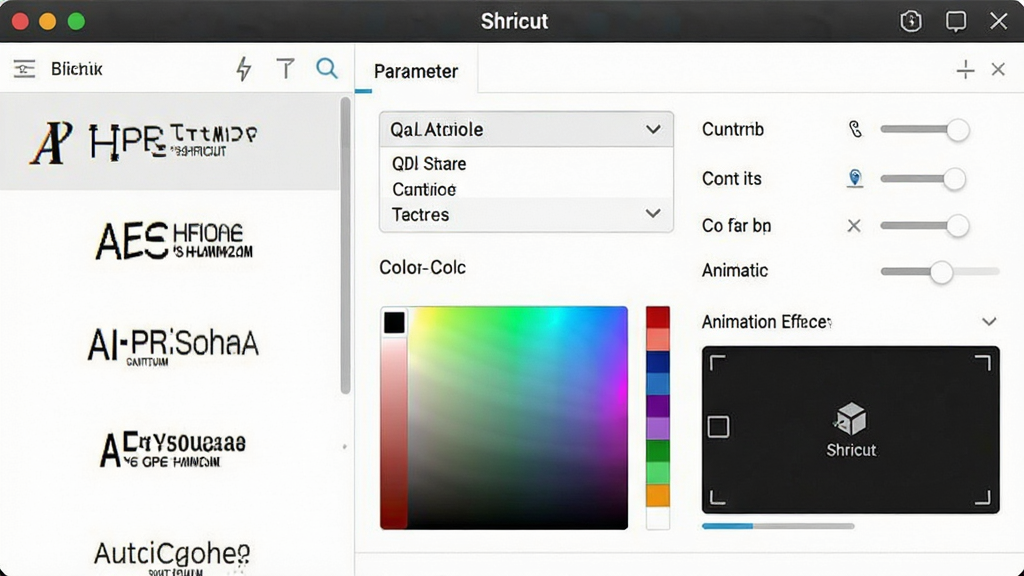Viewport: 1024px width, 576px height.
Task: Open the Qal Atciole dropdown
Action: (526, 129)
